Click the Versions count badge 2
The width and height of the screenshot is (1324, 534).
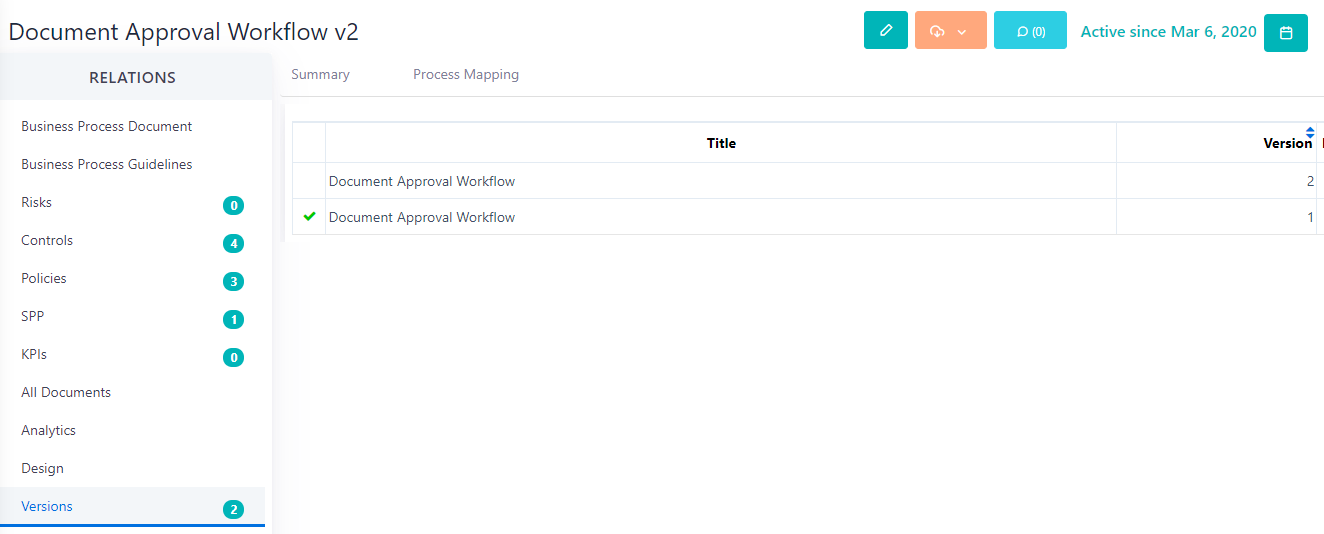[233, 510]
